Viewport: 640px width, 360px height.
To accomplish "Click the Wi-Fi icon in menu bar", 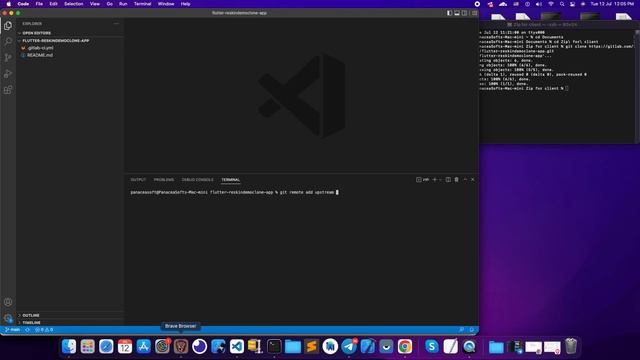I will click(x=551, y=4).
